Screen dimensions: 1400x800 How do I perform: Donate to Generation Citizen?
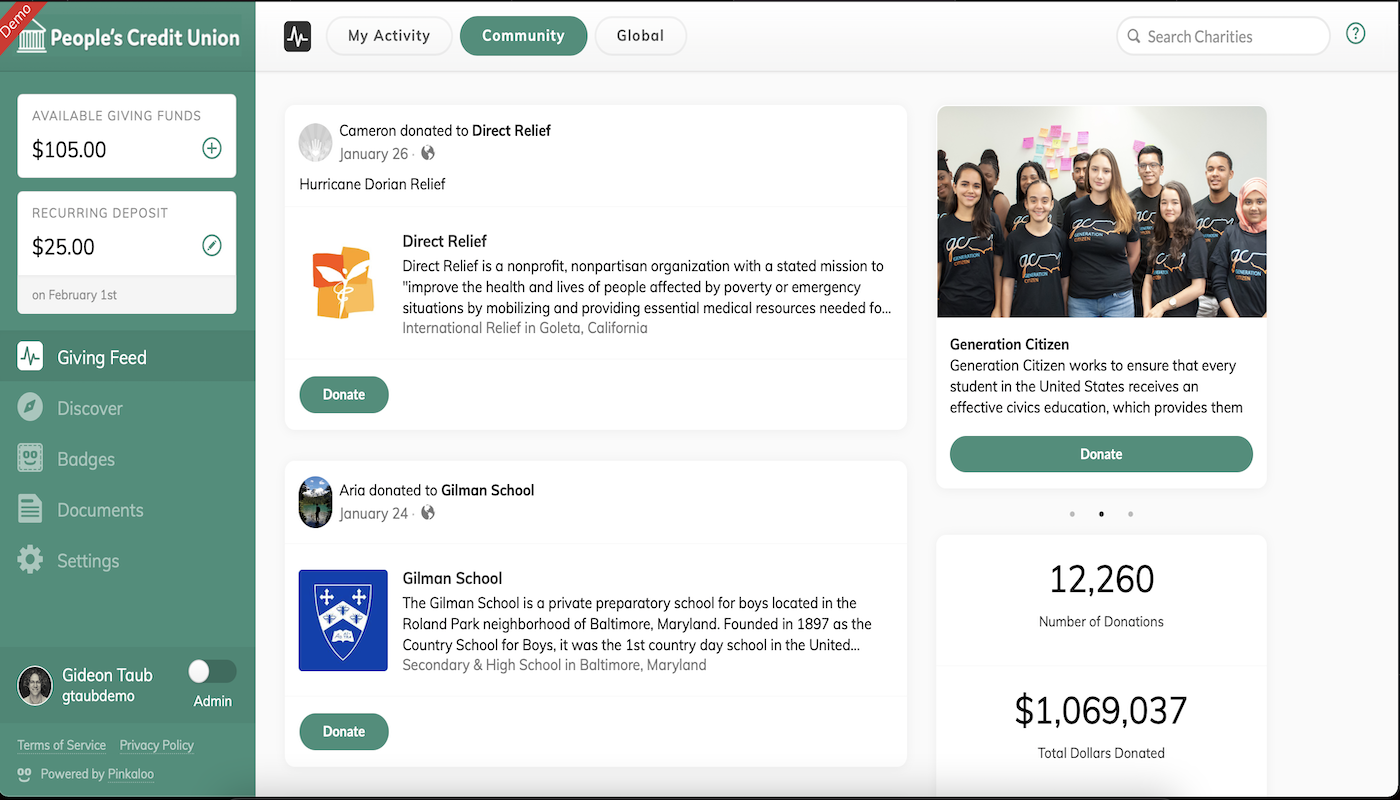1101,454
